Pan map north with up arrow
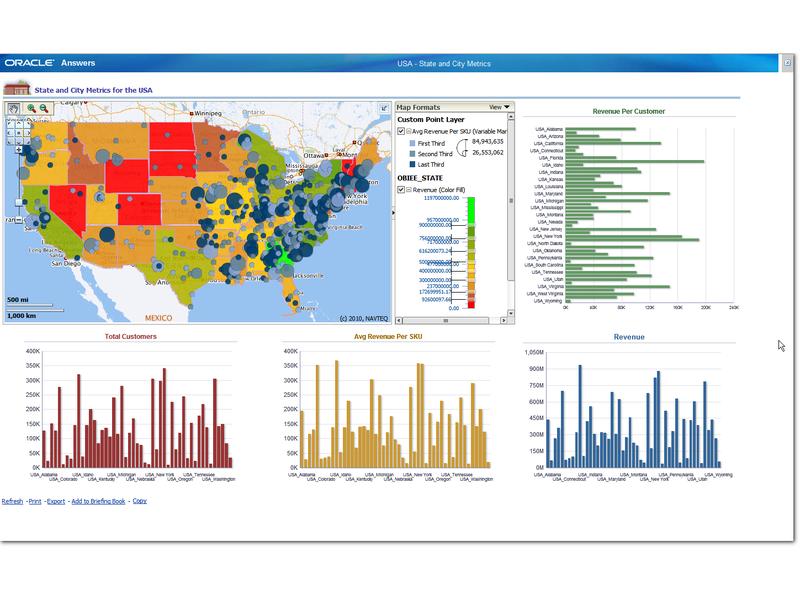The image size is (800, 600). (19, 124)
